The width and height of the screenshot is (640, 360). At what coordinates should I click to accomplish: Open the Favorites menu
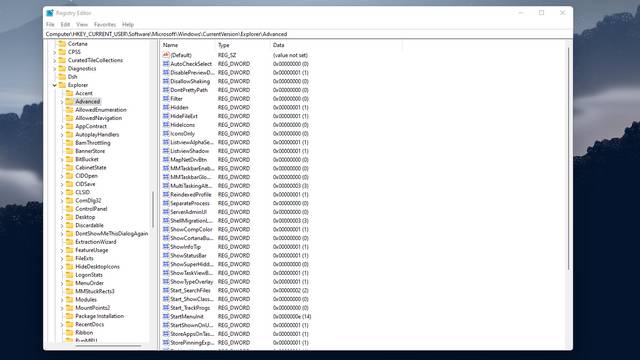point(105,24)
